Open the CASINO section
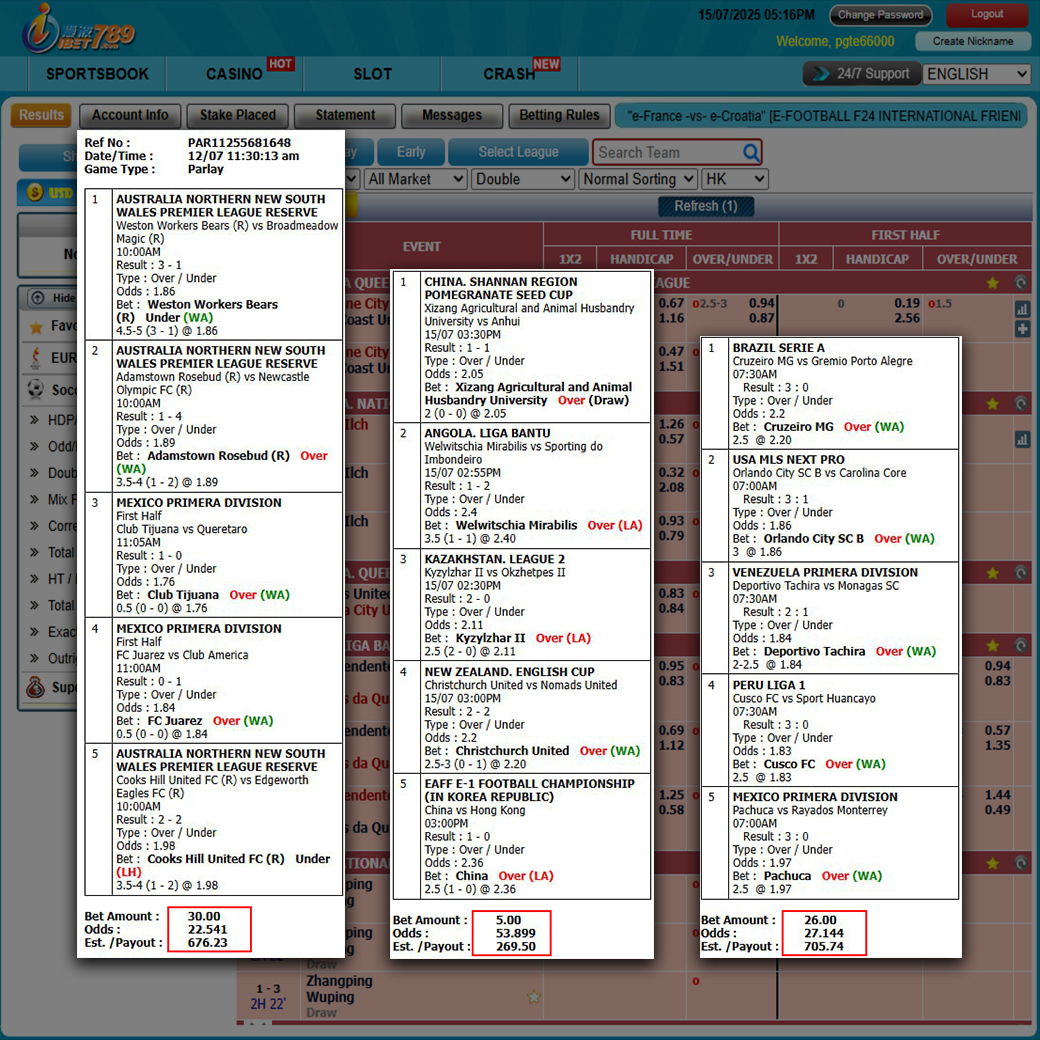The image size is (1040, 1040). point(234,74)
